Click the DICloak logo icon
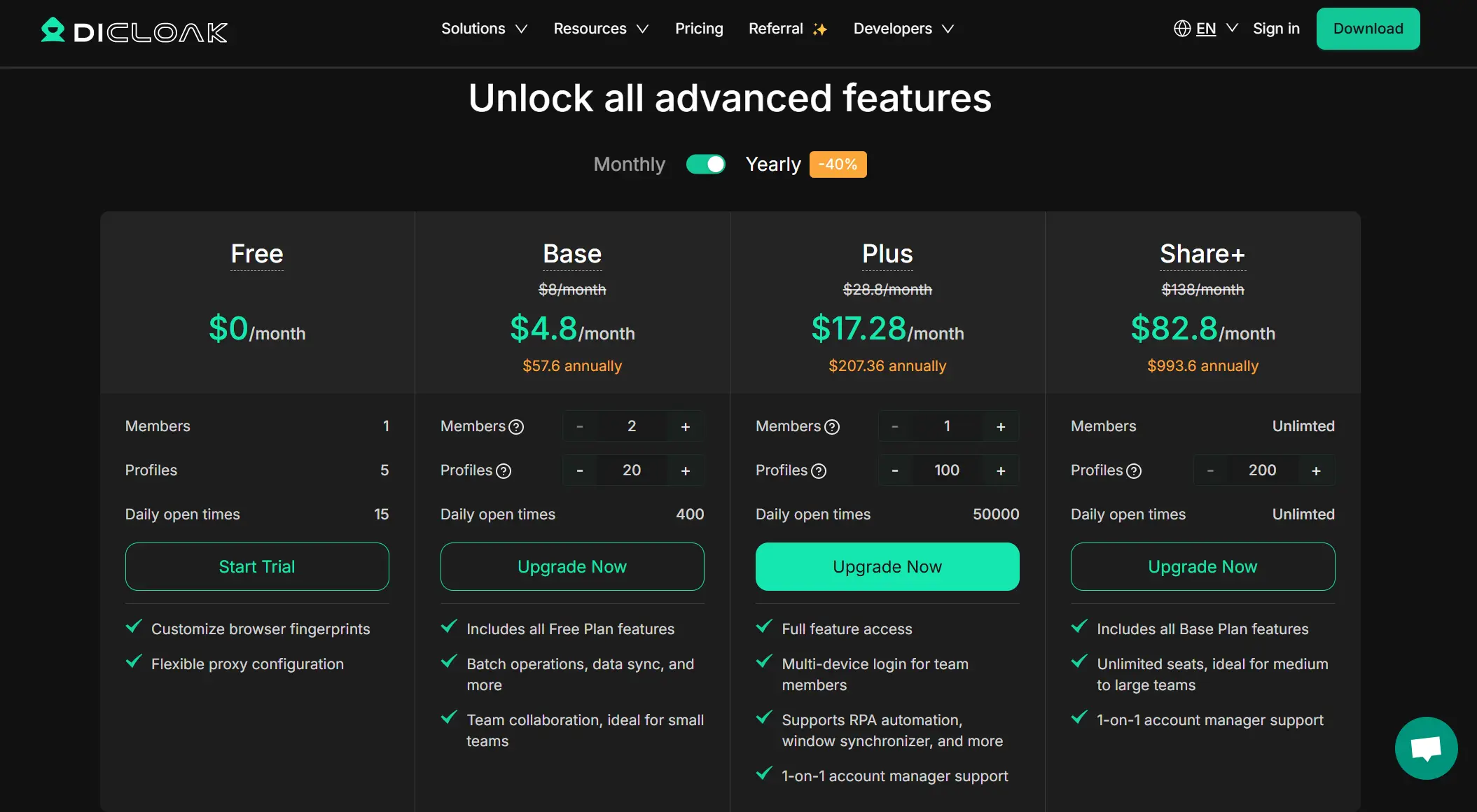Screen dimensions: 1477x812 [53, 30]
